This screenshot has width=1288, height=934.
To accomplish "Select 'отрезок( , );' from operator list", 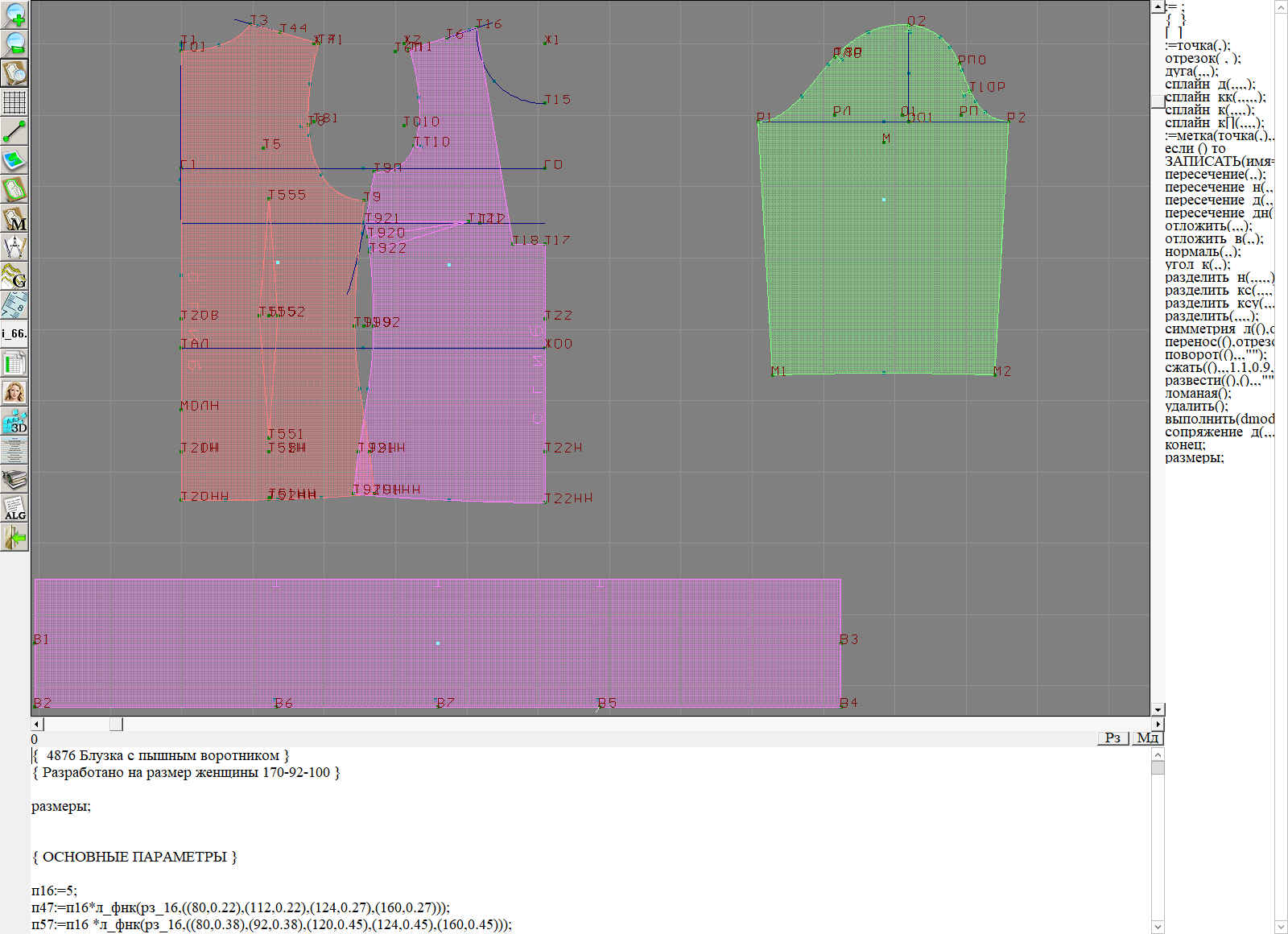I will pyautogui.click(x=1203, y=59).
